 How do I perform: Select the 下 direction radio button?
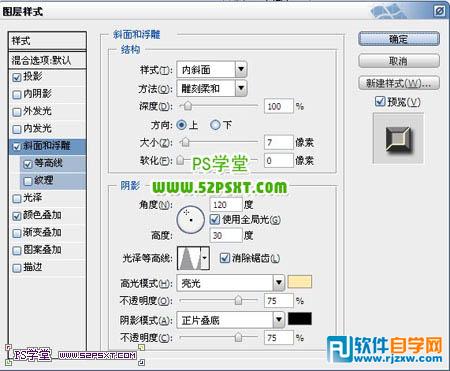[215, 125]
